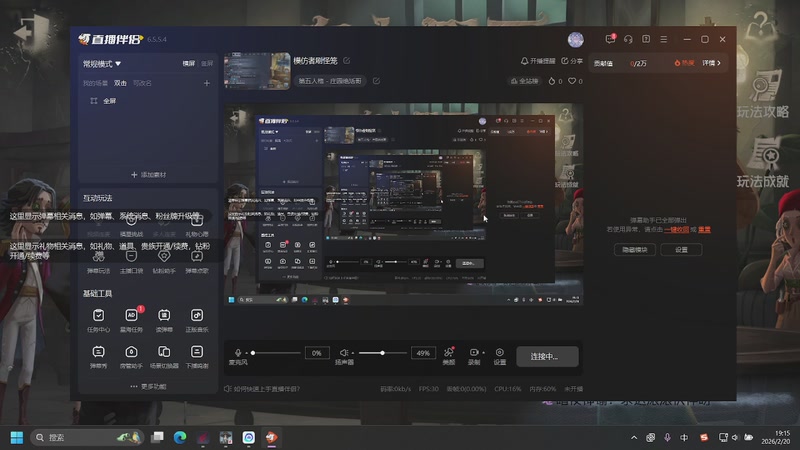800x450 pixels.
Task: Switch to 竖屏 portrait orientation
Action: (207, 64)
